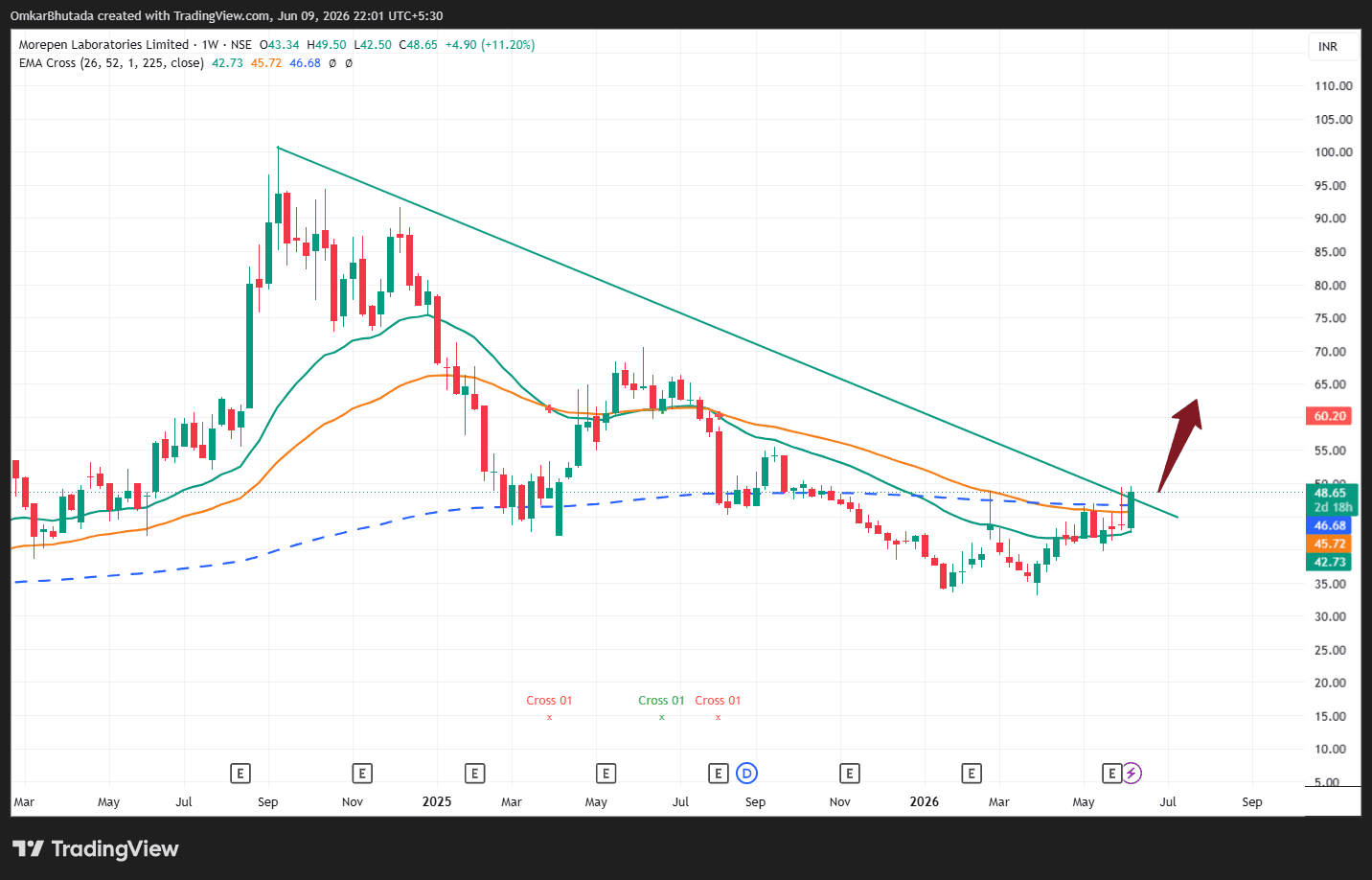The image size is (1372, 880).
Task: Select the dark red upward arrow drawing
Action: (1179, 445)
